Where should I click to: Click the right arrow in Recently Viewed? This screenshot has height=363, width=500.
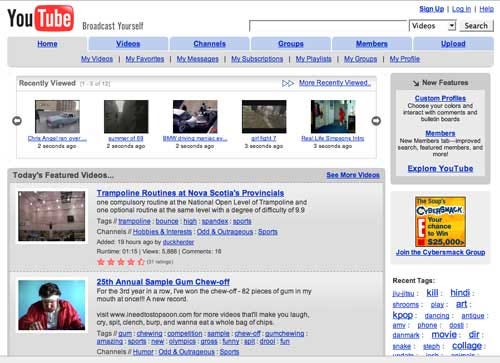[376, 121]
